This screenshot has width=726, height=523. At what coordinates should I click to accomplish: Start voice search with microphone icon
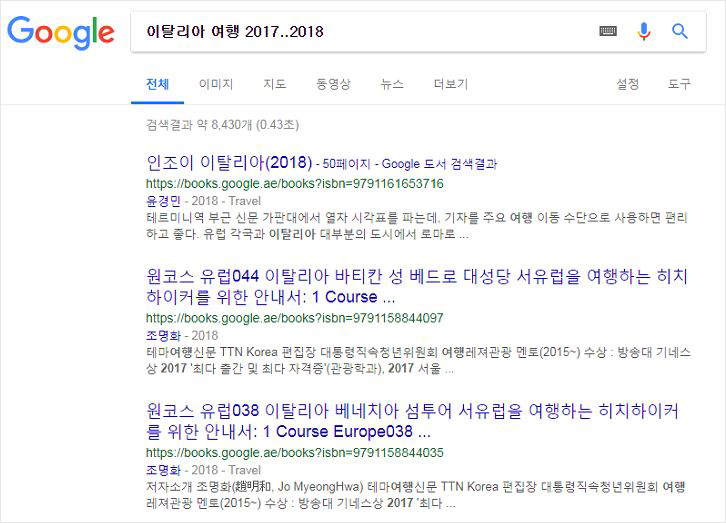(x=644, y=31)
